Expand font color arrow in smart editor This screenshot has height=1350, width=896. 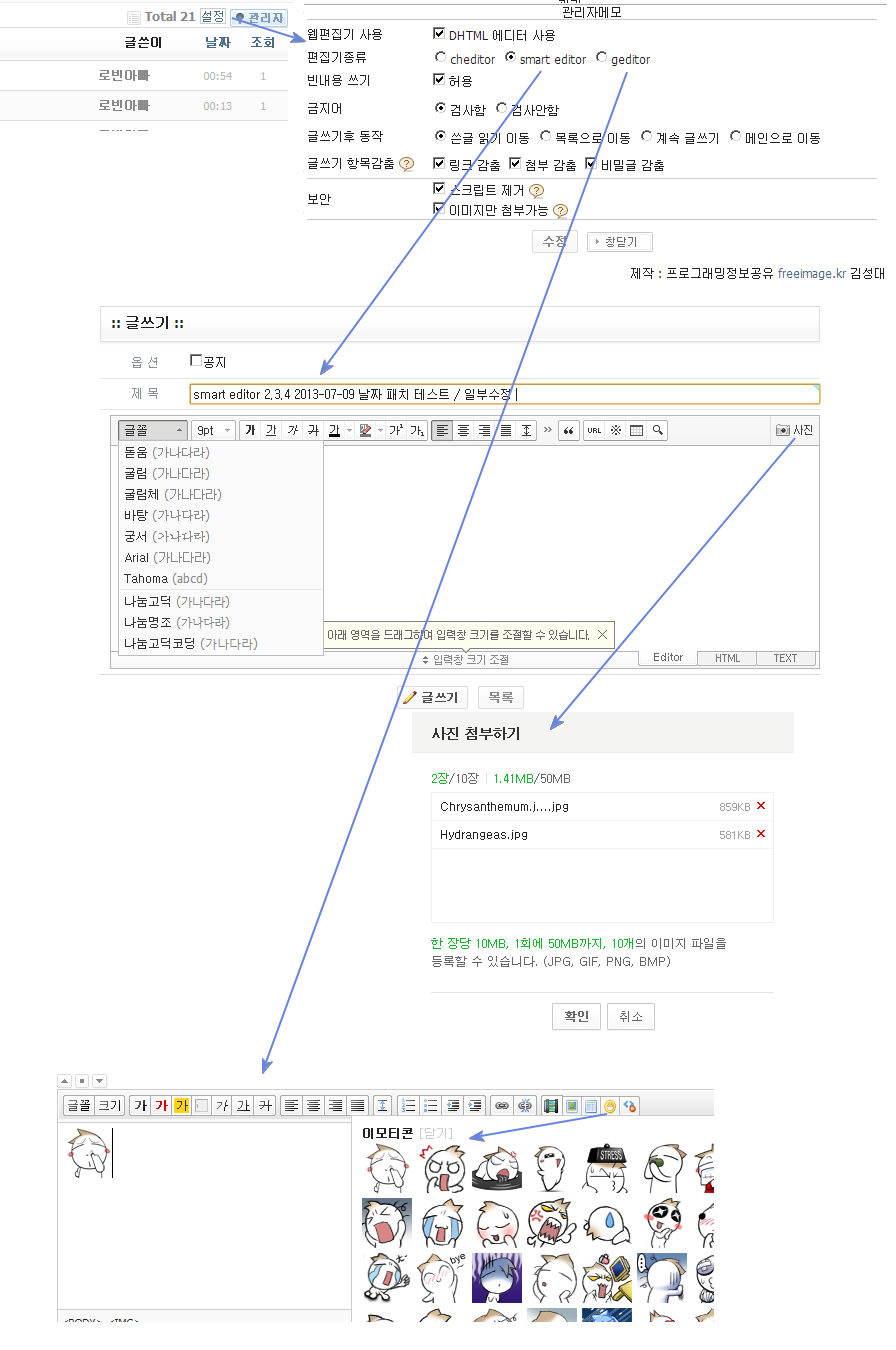point(349,430)
